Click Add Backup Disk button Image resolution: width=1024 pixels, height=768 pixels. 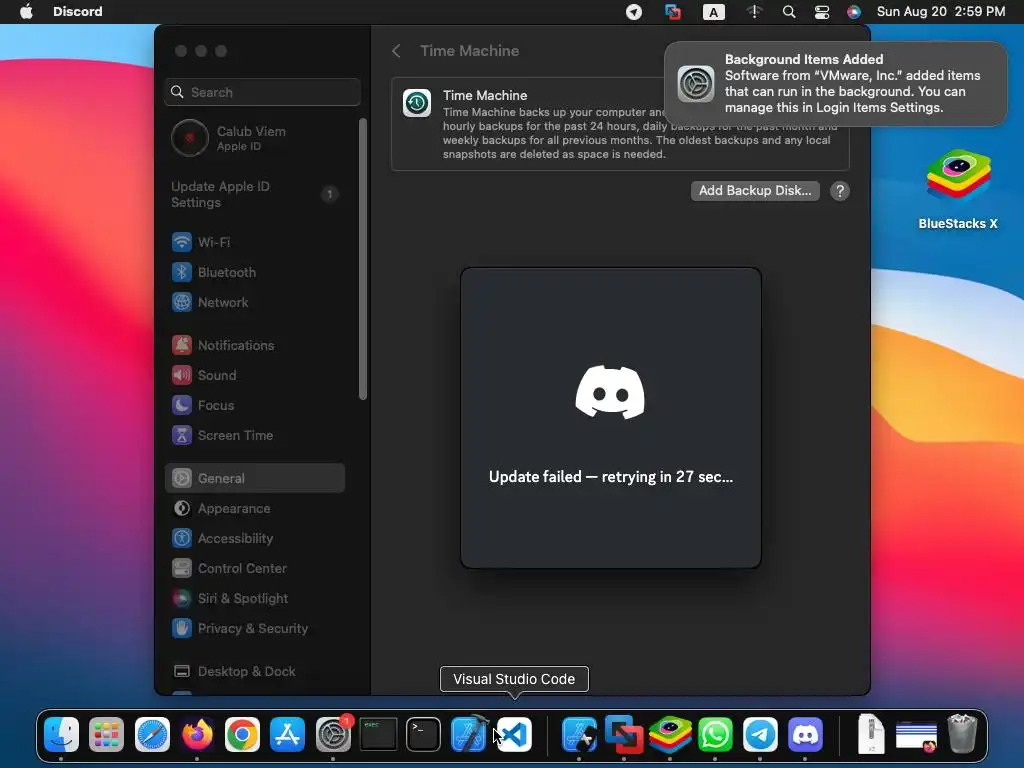point(755,191)
